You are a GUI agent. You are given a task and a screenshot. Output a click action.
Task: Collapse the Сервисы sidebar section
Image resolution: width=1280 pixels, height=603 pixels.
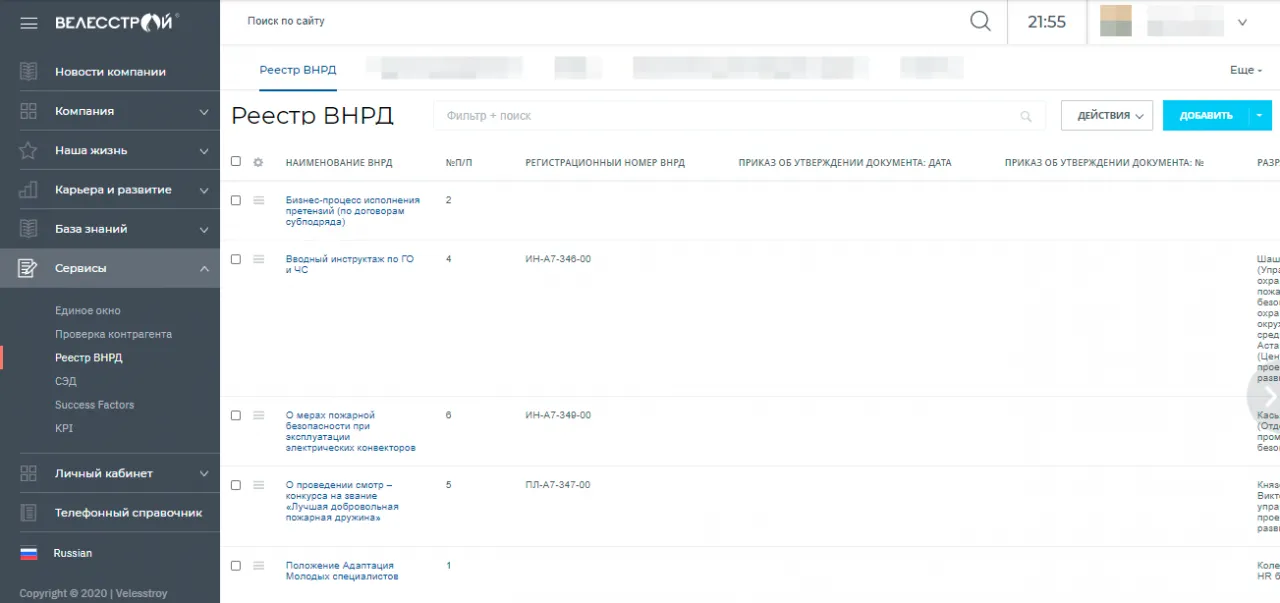[204, 268]
